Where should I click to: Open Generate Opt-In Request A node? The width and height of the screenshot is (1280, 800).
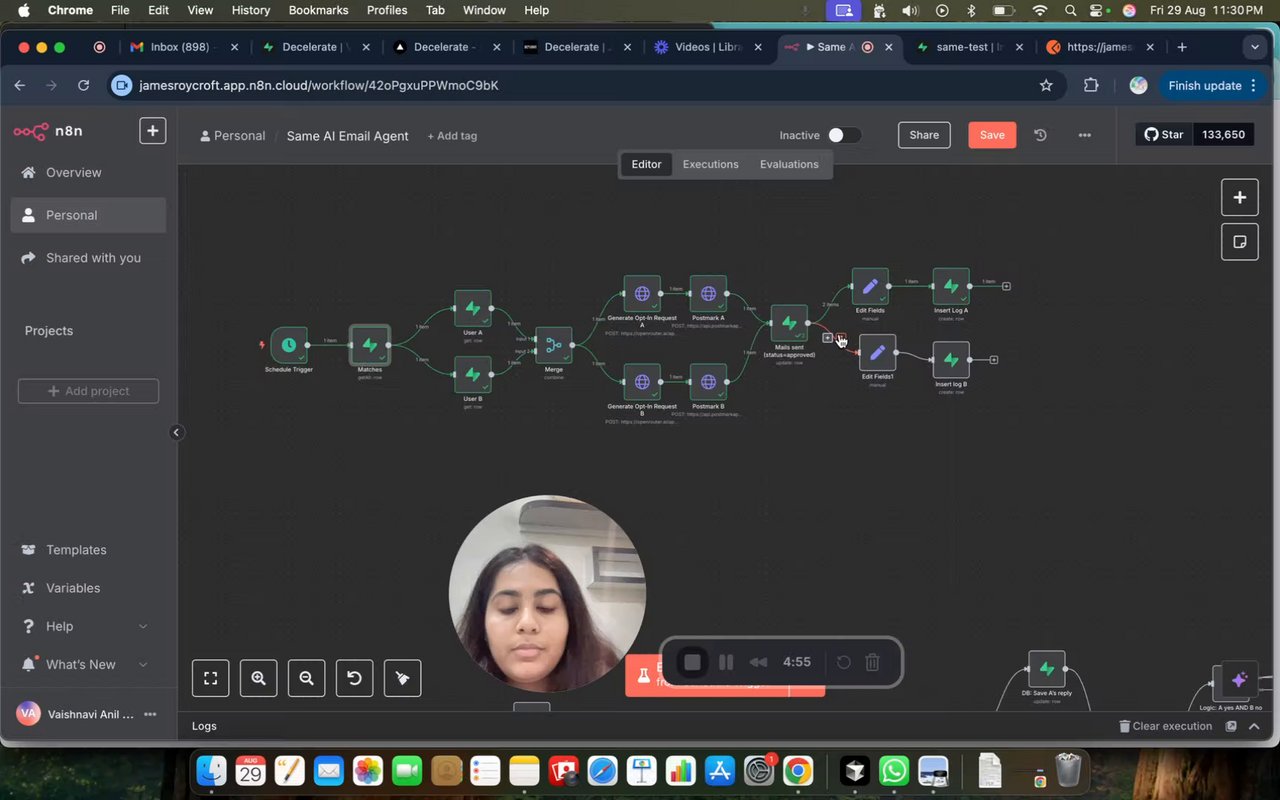(x=642, y=294)
